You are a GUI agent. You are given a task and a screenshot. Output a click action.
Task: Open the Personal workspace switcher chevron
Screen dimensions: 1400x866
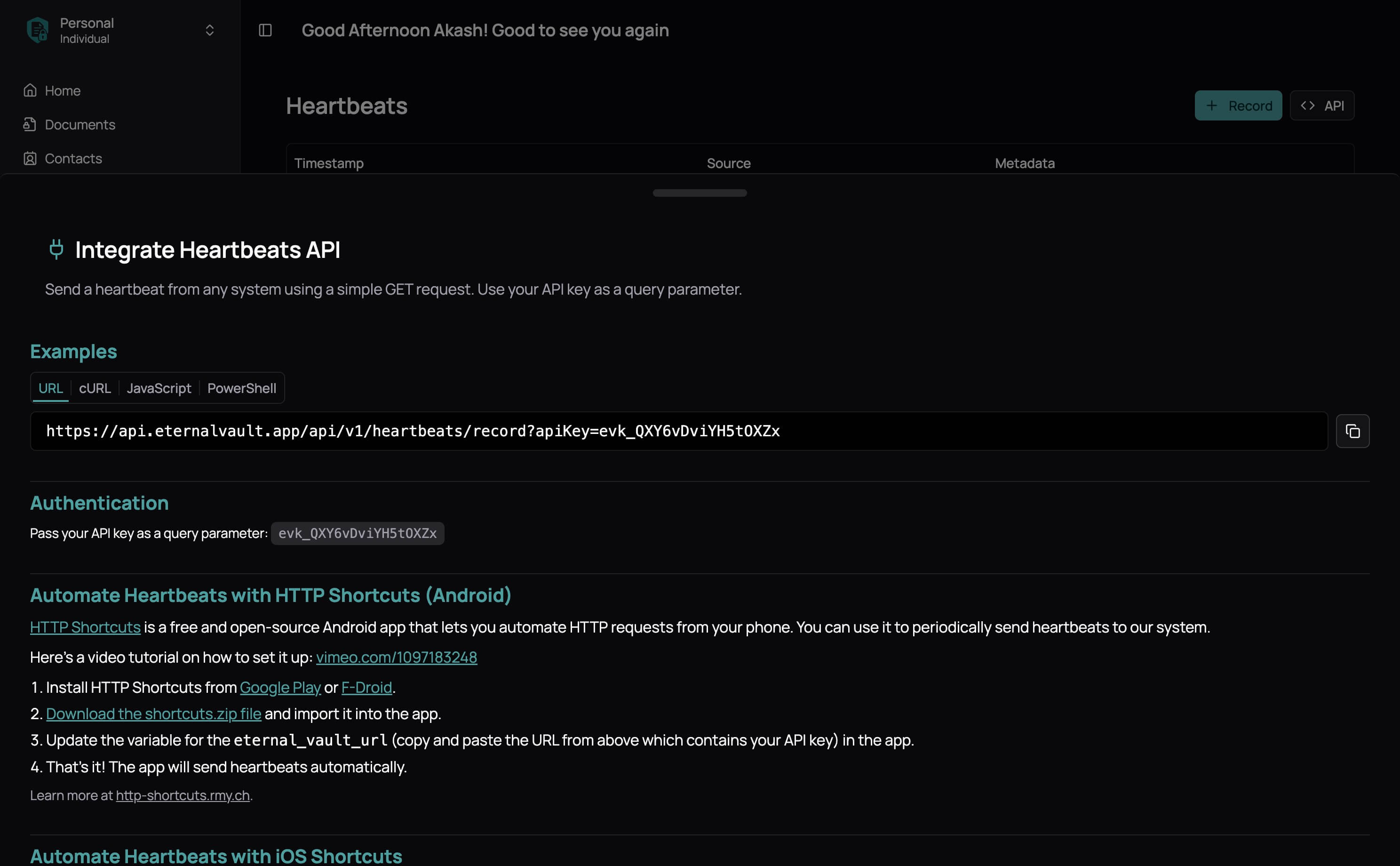click(209, 30)
